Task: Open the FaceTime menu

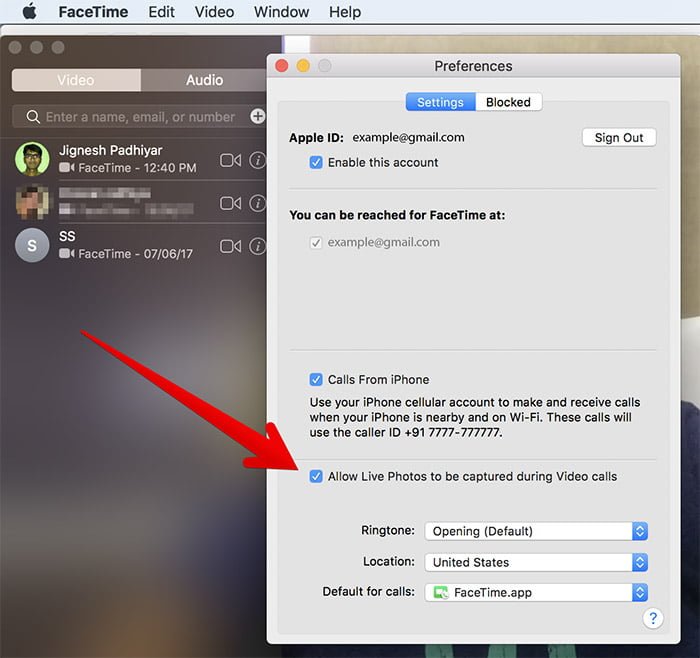Action: pos(93,12)
